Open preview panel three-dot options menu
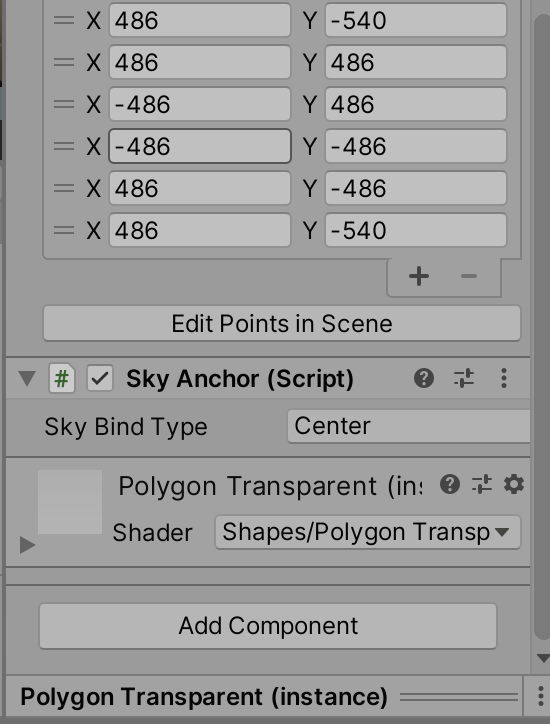 pos(540,696)
